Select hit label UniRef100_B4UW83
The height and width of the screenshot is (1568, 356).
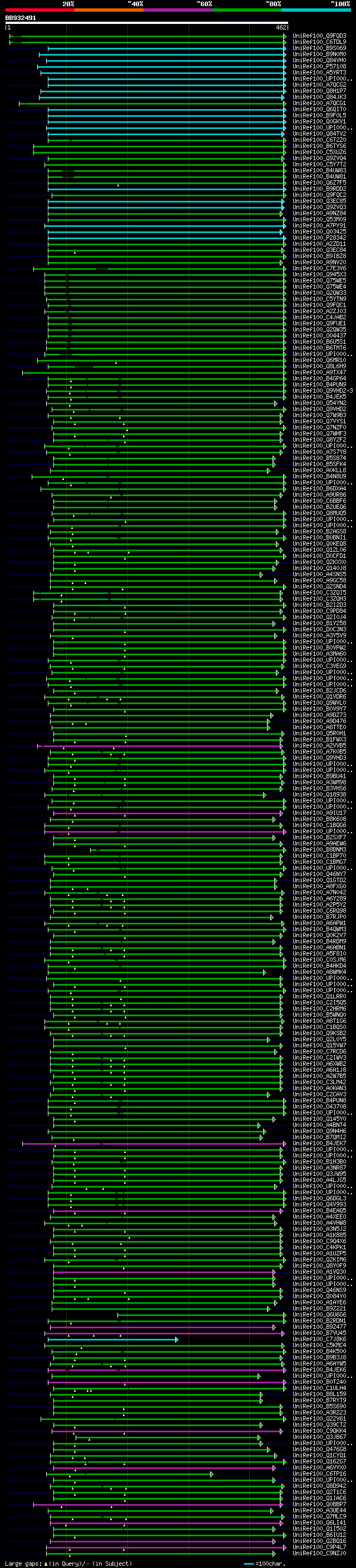coord(319,170)
